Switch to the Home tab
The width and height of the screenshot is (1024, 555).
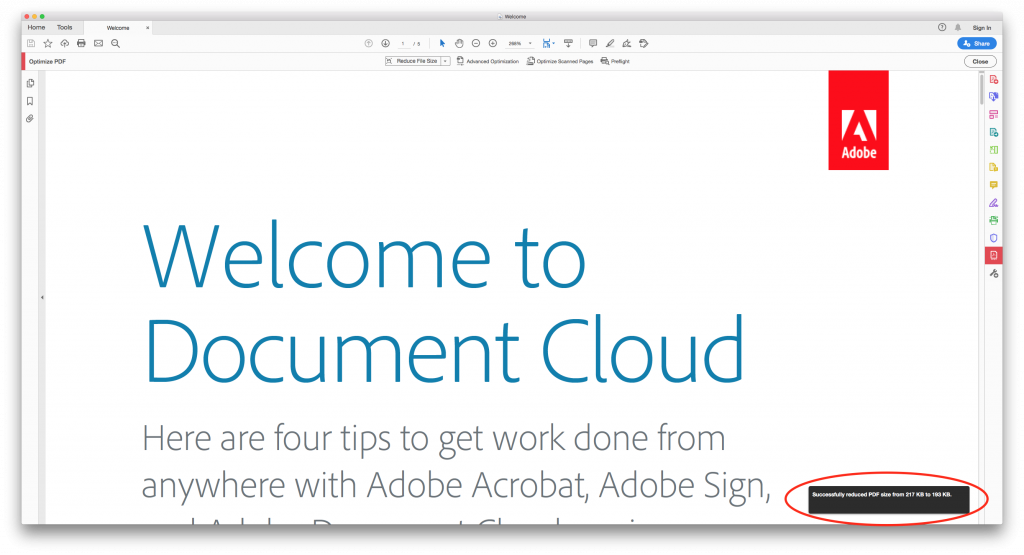click(37, 27)
